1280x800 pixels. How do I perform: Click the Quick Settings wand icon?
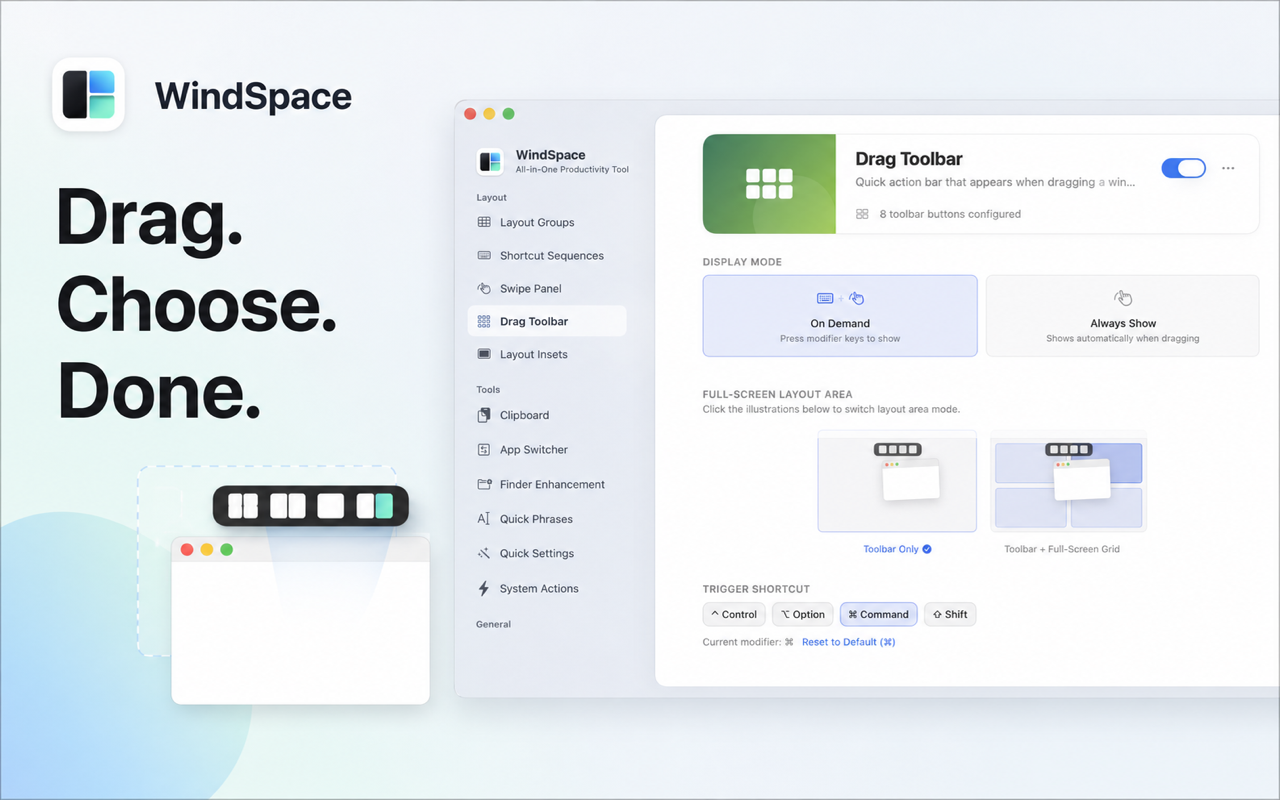pos(484,553)
